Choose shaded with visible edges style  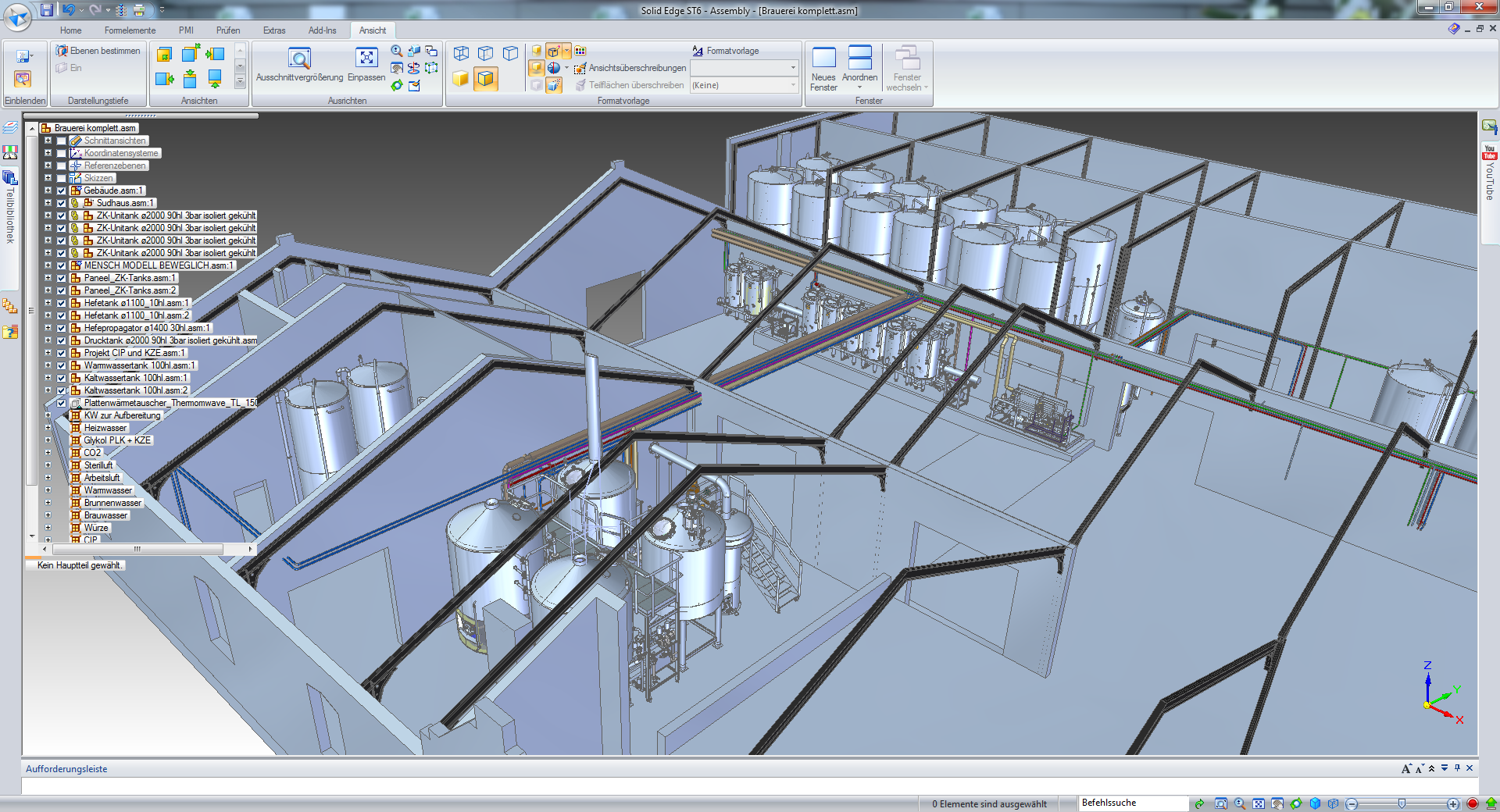486,78
